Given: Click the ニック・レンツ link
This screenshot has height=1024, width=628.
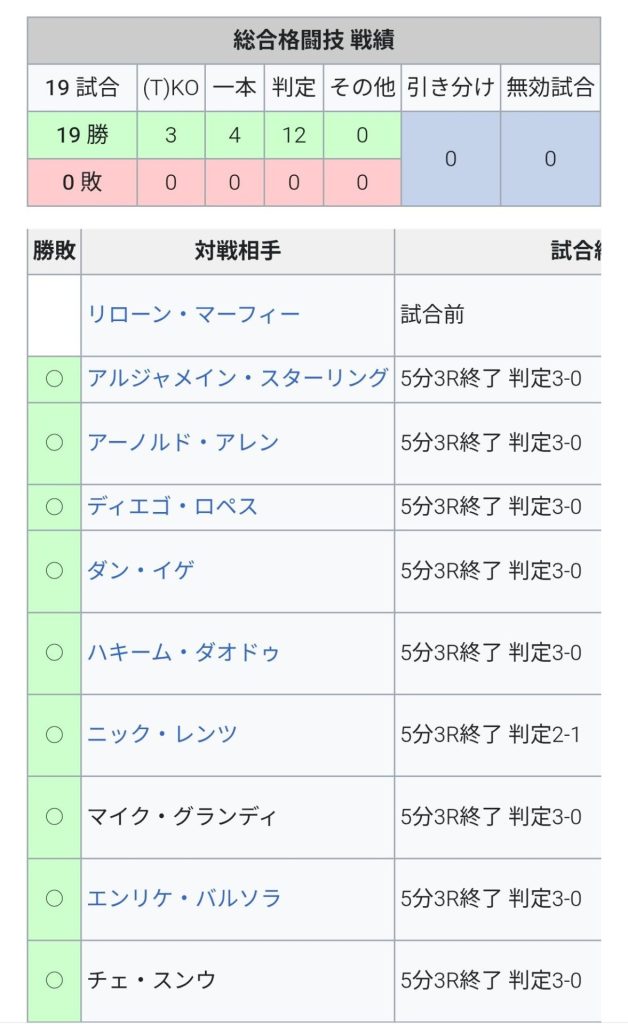Looking at the screenshot, I should click(162, 734).
